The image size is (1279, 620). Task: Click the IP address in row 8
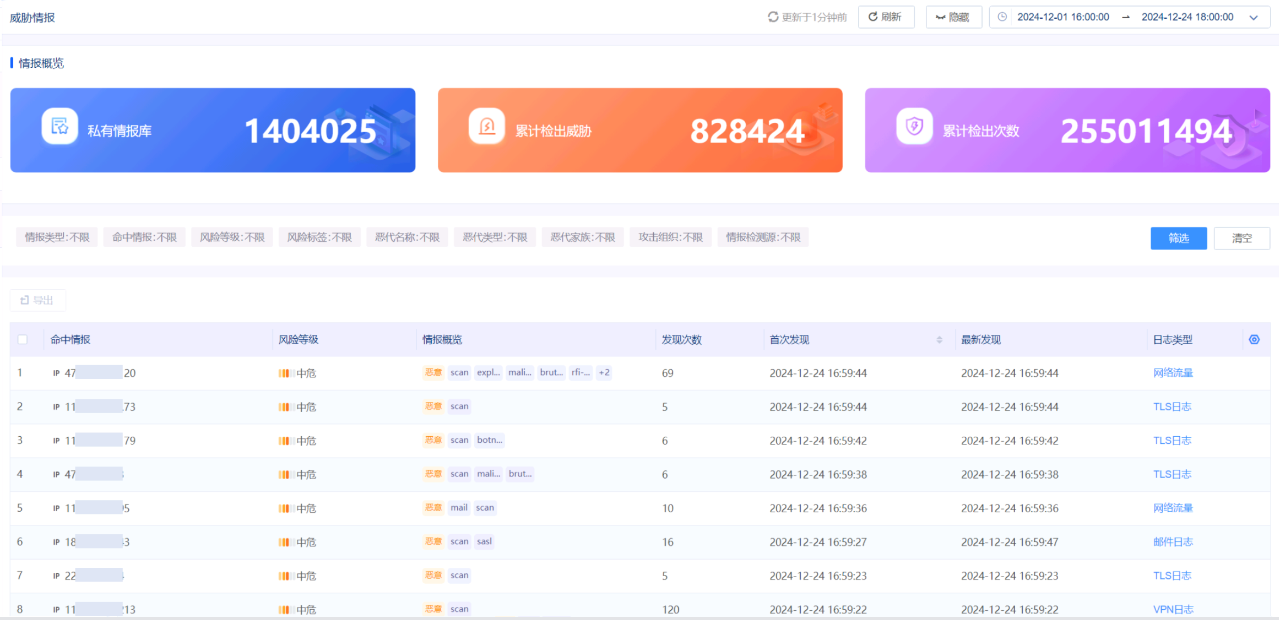pos(100,610)
